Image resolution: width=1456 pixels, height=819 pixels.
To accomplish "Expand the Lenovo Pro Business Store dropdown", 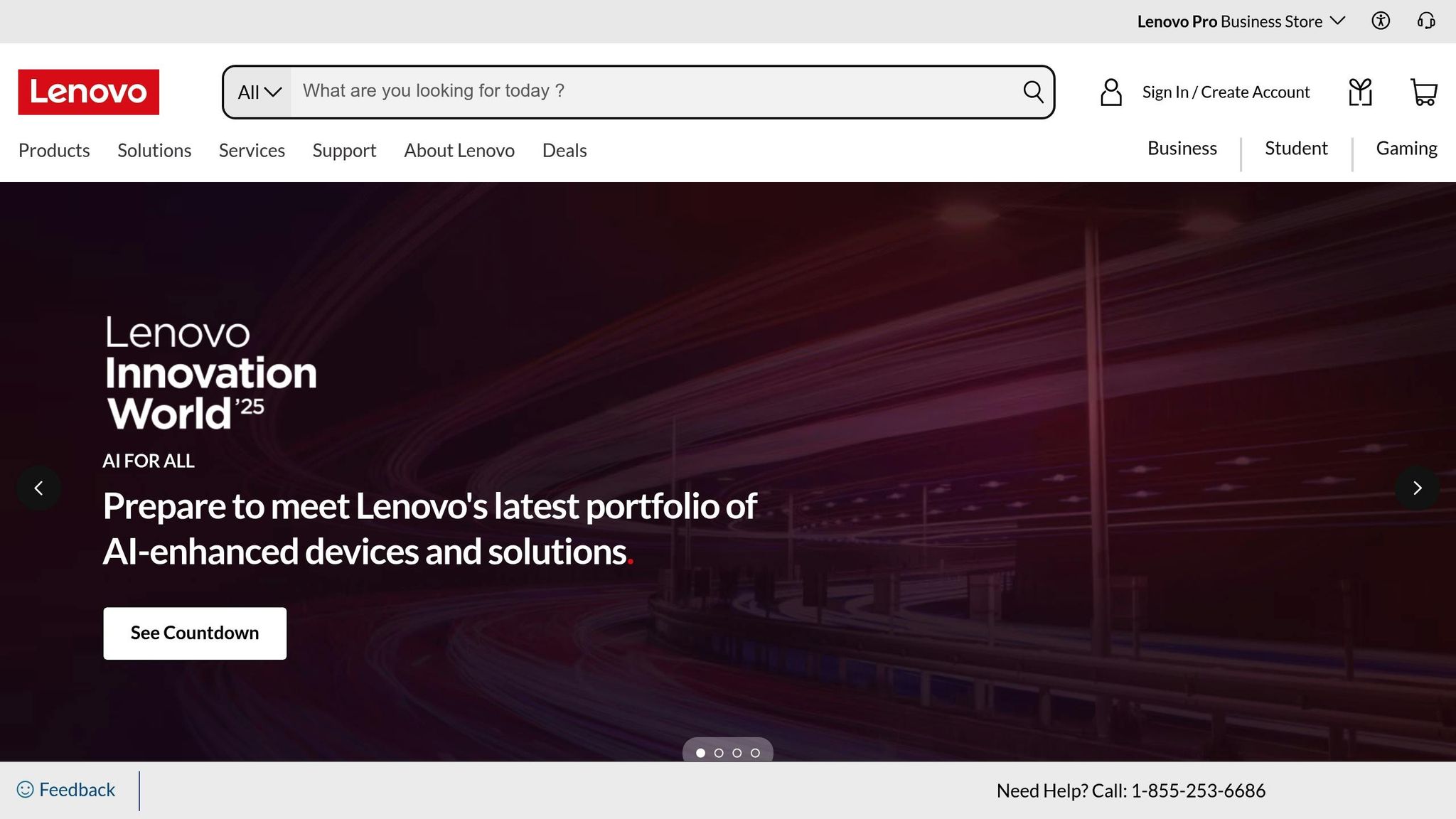I will click(1241, 21).
